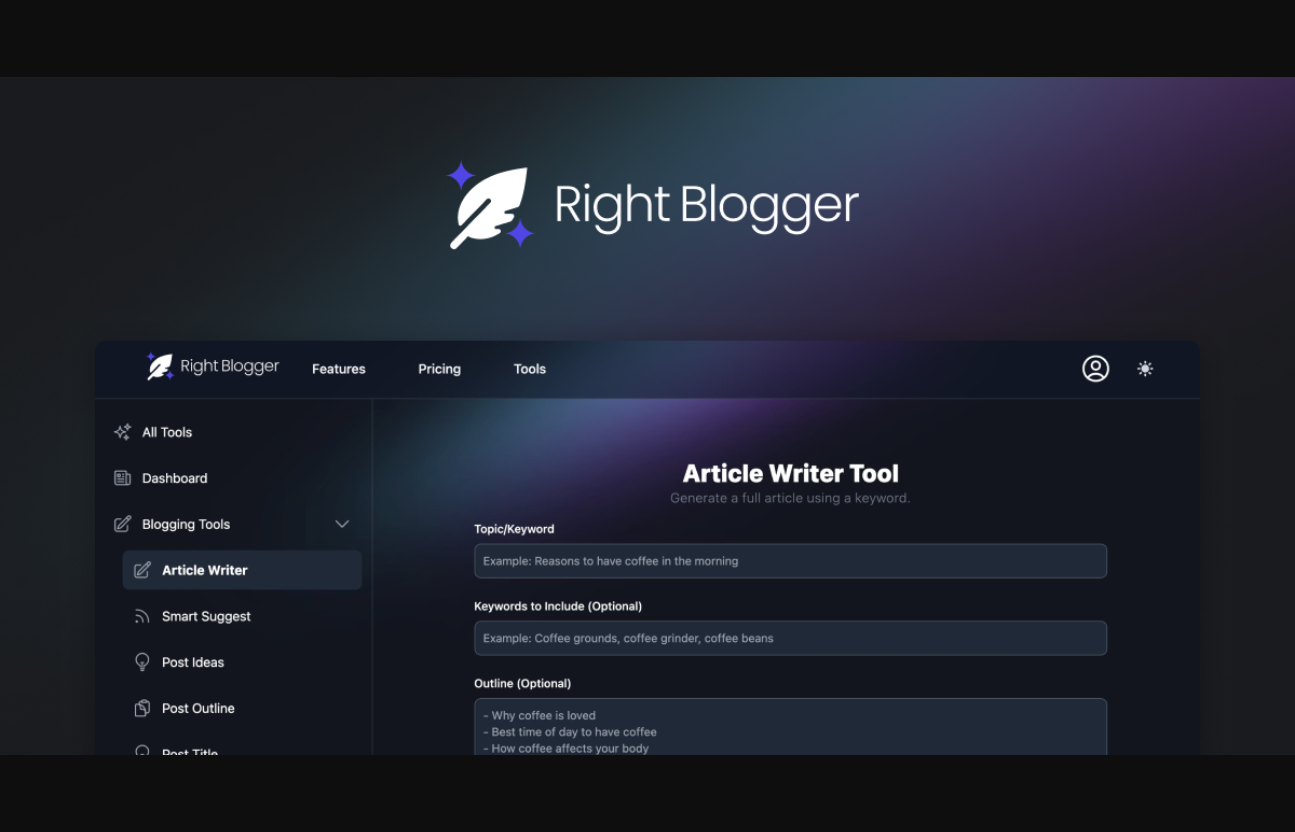Click the Post Ideas lightbulb icon
Screen dimensions: 1295x832
[142, 662]
